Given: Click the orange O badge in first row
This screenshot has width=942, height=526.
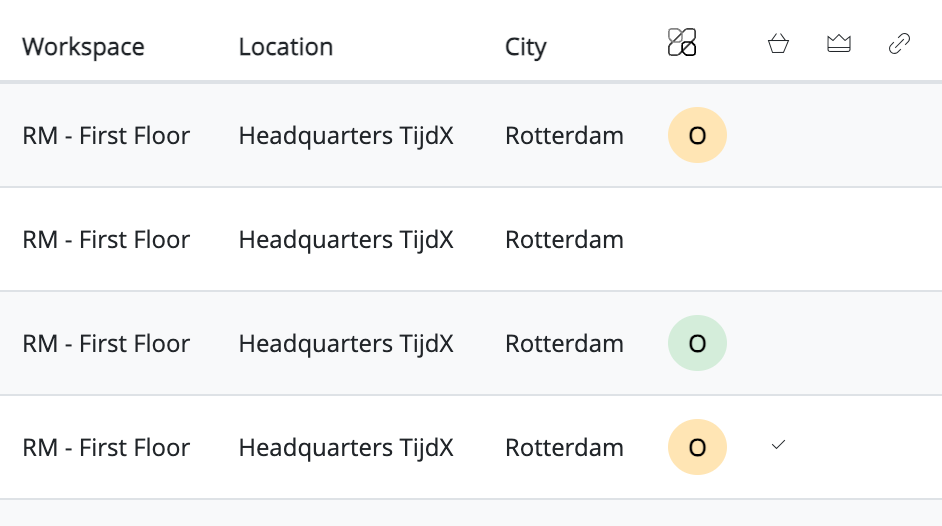Looking at the screenshot, I should pyautogui.click(x=697, y=135).
